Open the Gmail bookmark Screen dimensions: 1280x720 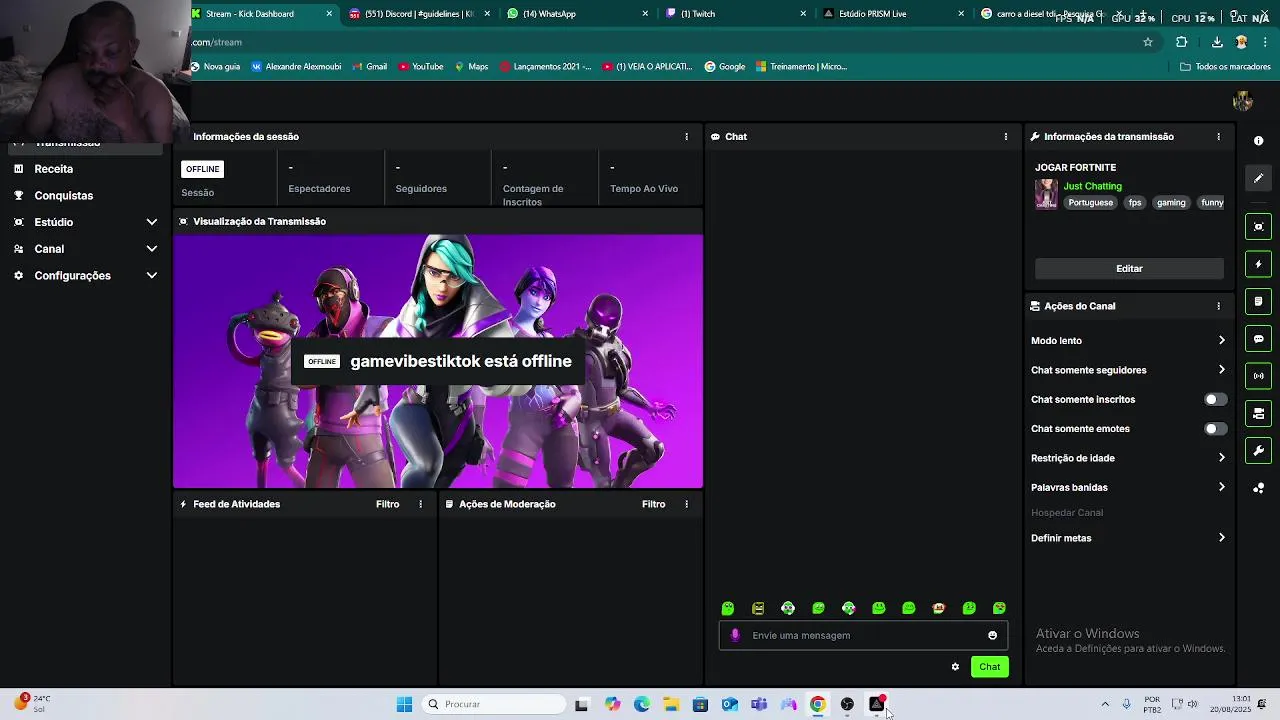tap(369, 67)
